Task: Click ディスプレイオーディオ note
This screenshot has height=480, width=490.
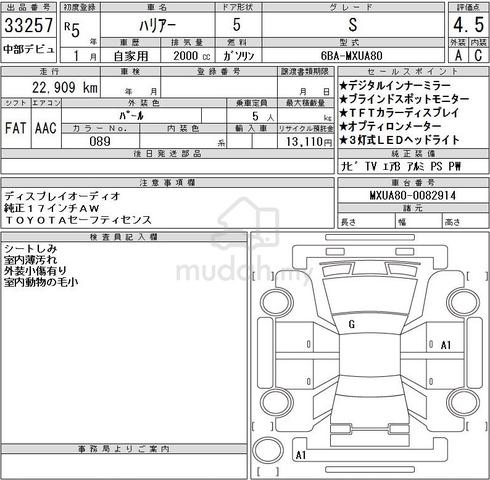Action: 62,196
